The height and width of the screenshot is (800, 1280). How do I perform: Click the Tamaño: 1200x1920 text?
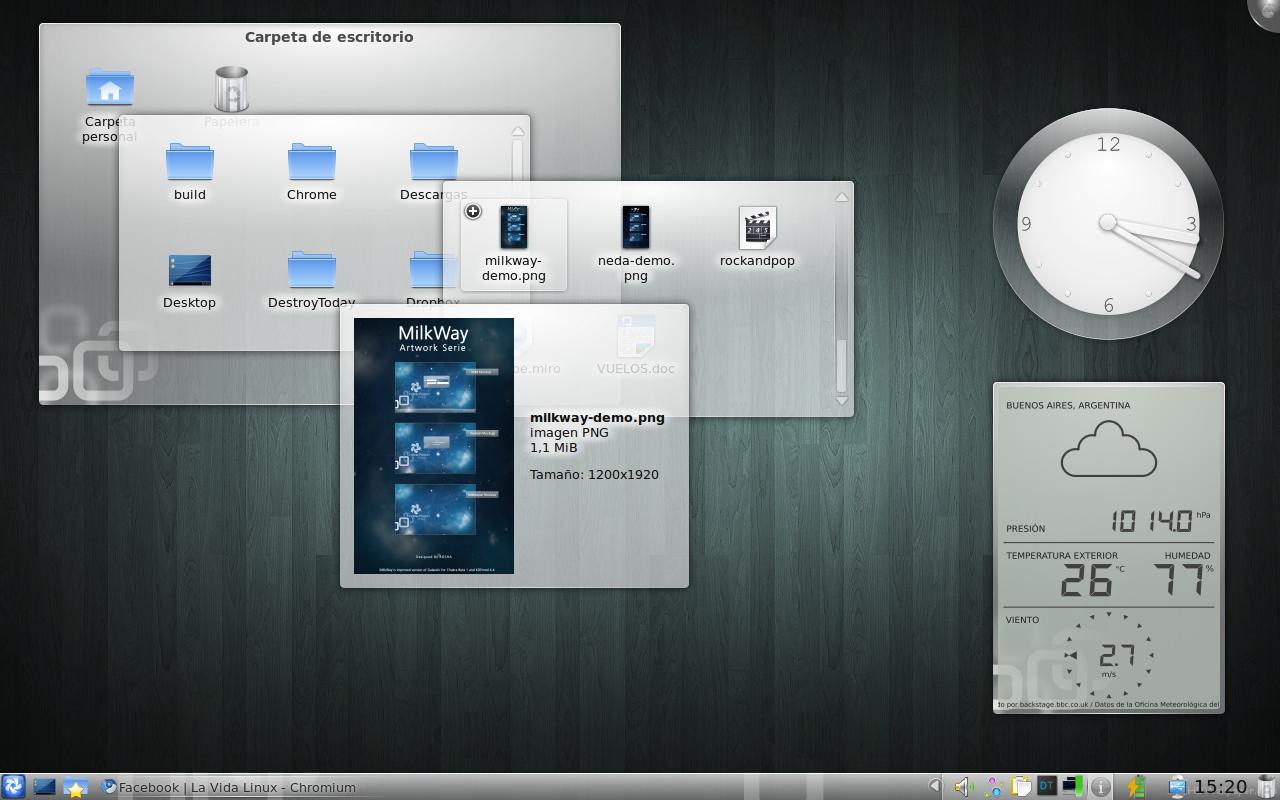pyautogui.click(x=594, y=475)
